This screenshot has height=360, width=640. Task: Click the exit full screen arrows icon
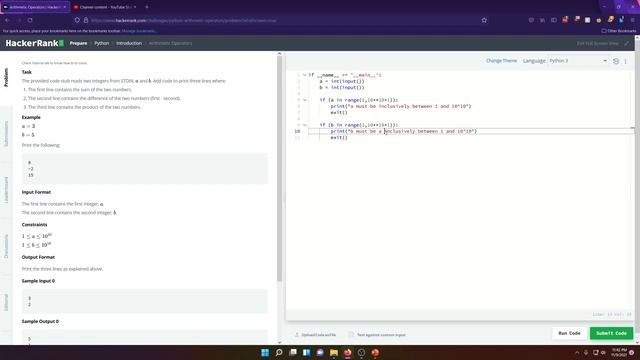[627, 43]
